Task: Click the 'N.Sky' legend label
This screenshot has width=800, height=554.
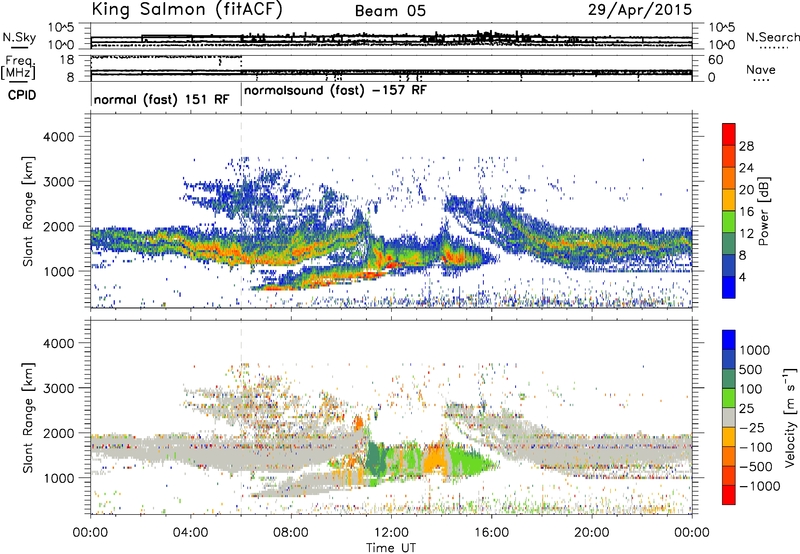Action: tap(19, 37)
